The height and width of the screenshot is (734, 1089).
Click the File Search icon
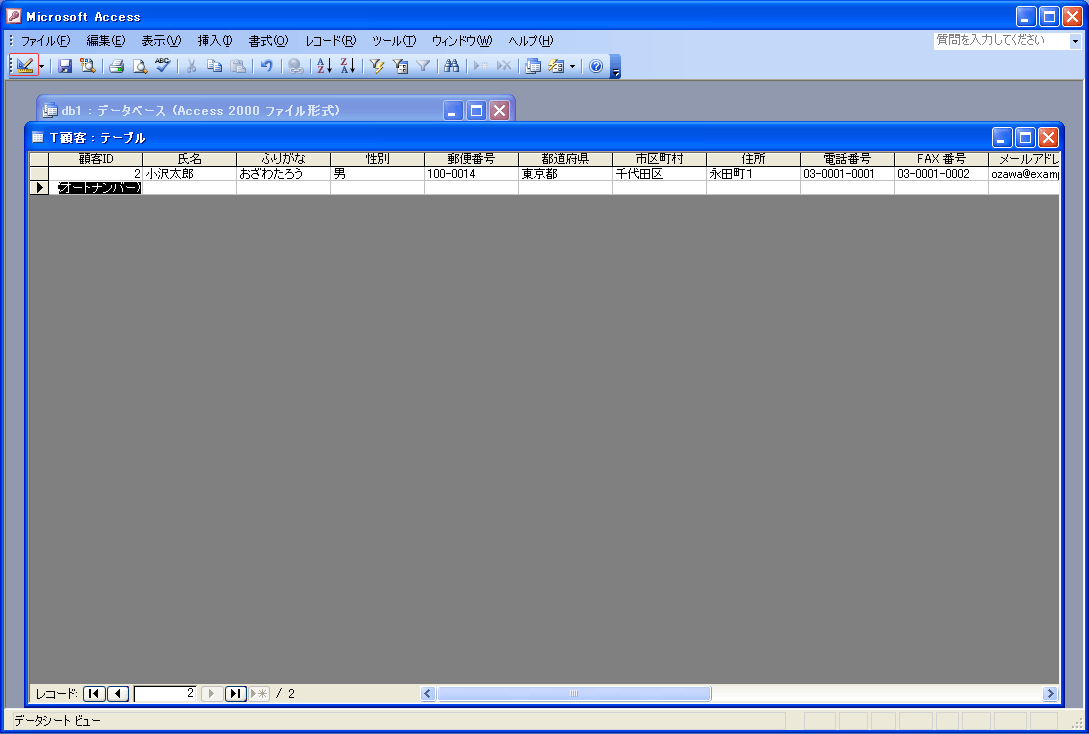88,66
